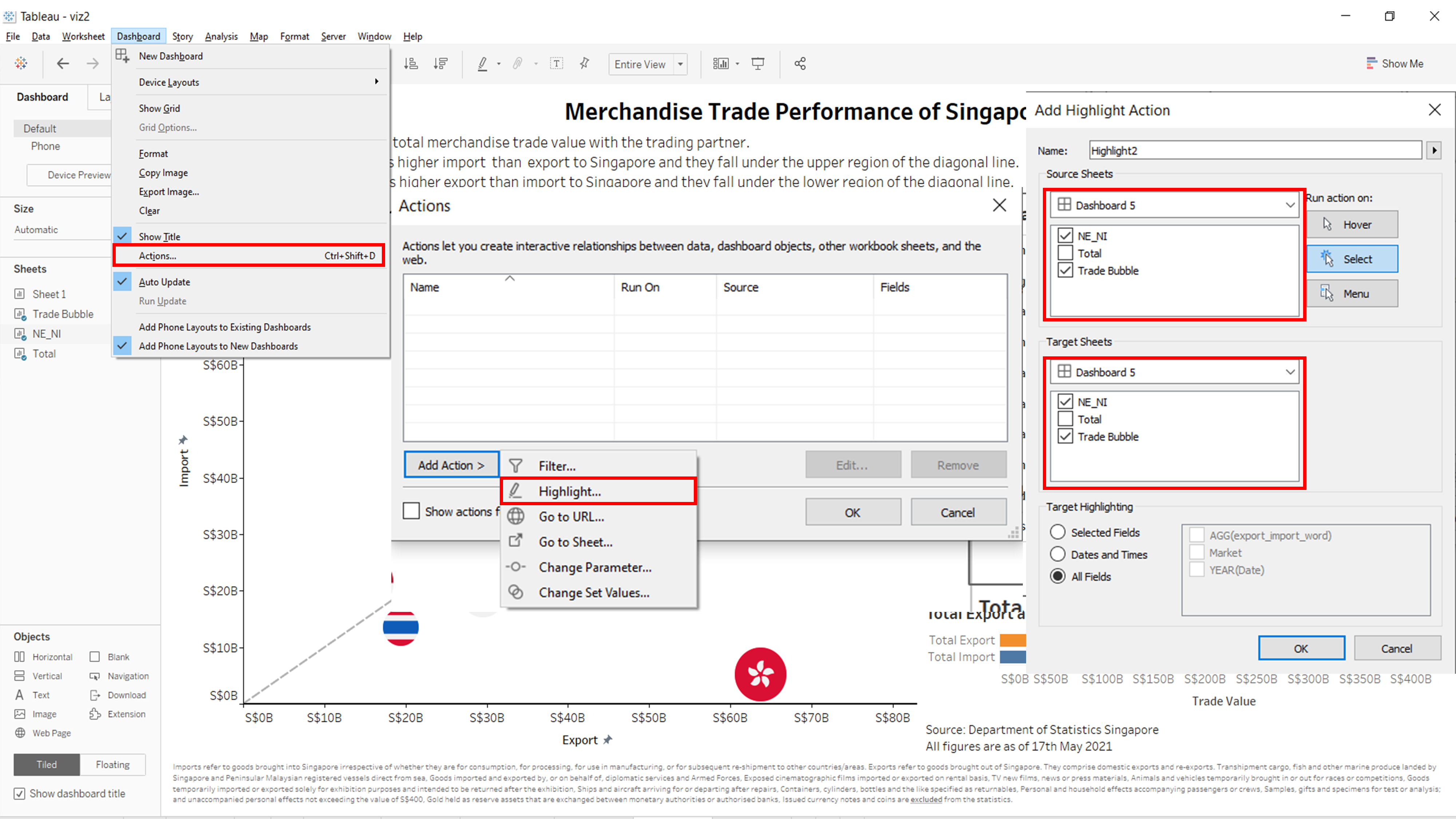The height and width of the screenshot is (819, 1456).
Task: Click the highlight pen icon in Add Action
Action: 515,491
